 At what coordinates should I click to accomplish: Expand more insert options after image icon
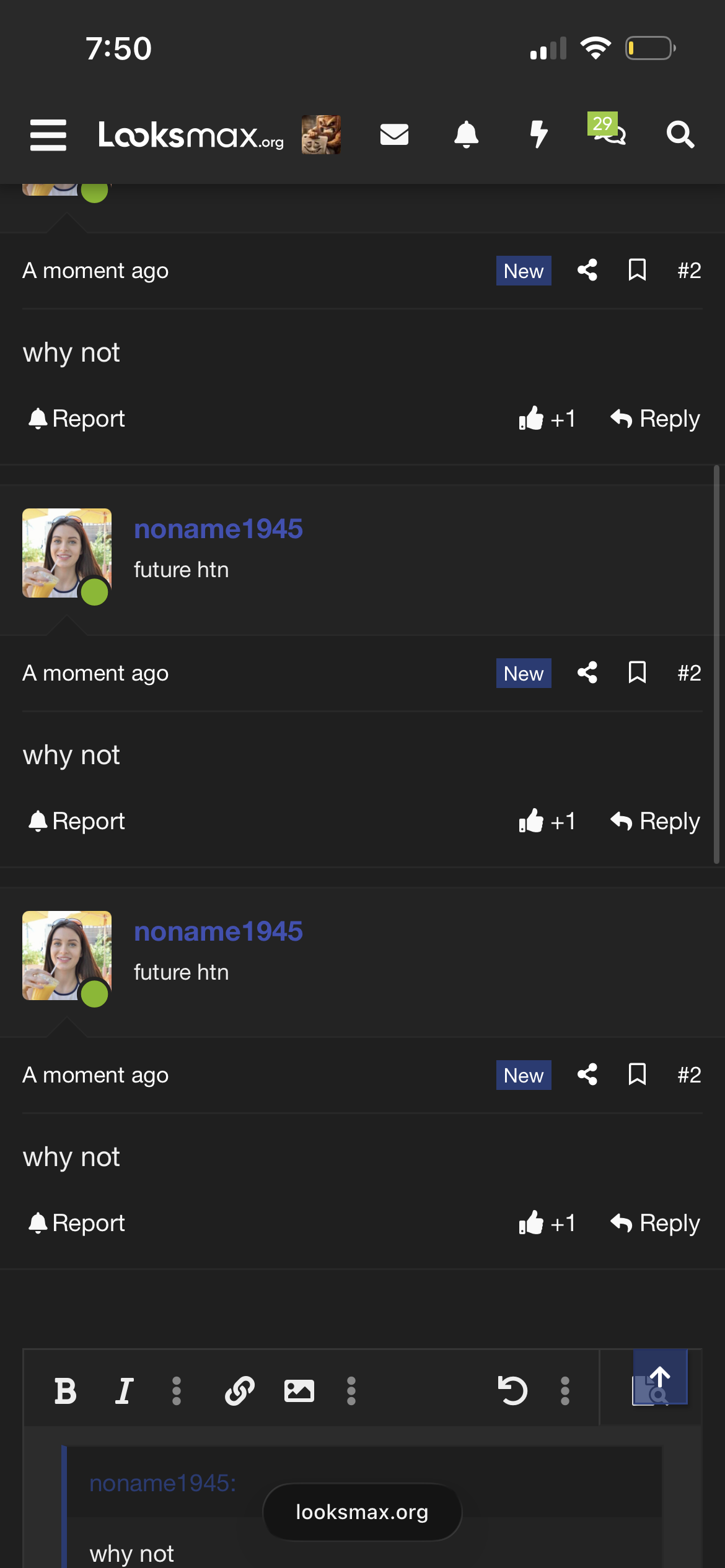pos(351,1391)
